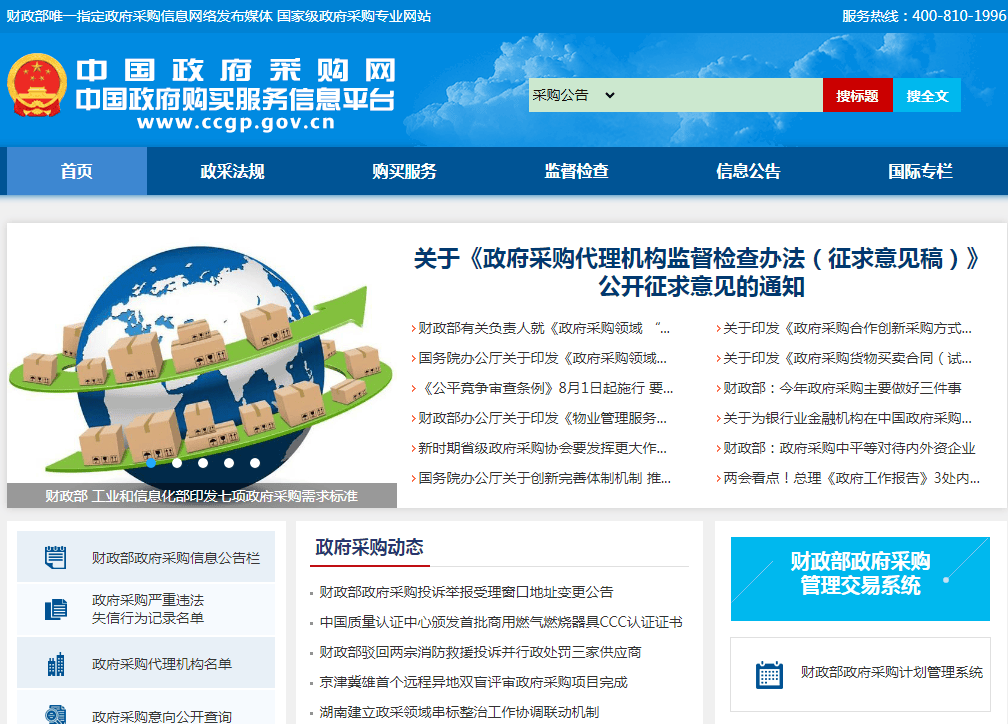Open the 国际专栏 menu
The height and width of the screenshot is (724, 1008).
tap(920, 171)
